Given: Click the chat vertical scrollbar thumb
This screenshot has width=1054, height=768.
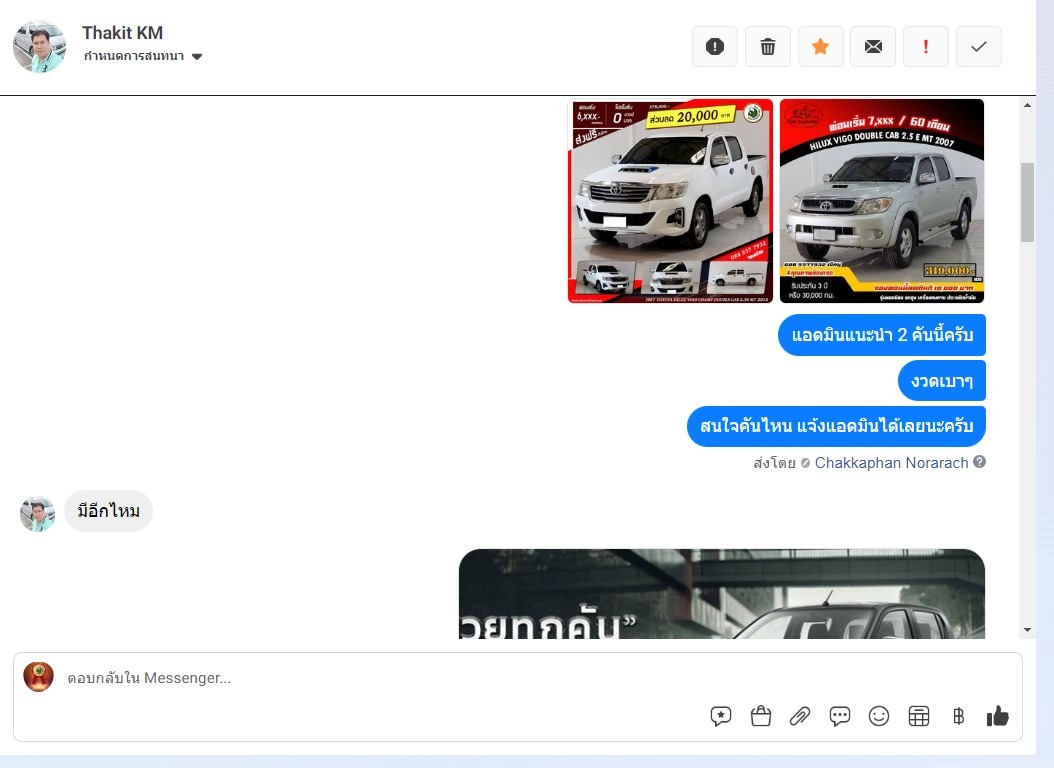Looking at the screenshot, I should 1027,202.
